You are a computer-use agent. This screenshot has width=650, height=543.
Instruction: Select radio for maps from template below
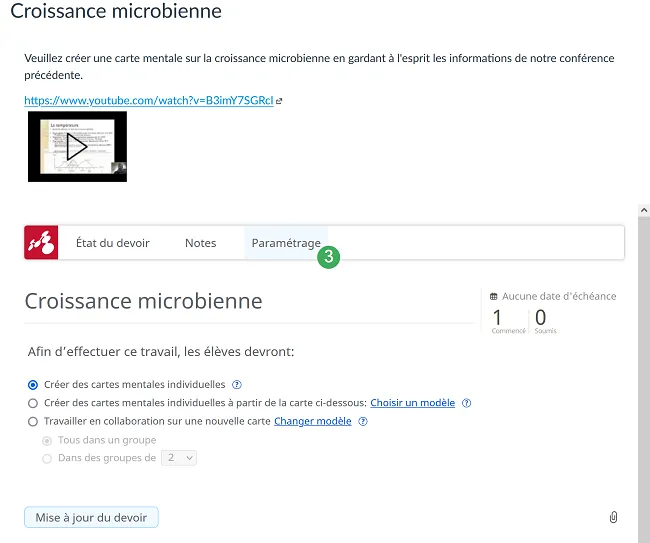(x=33, y=403)
